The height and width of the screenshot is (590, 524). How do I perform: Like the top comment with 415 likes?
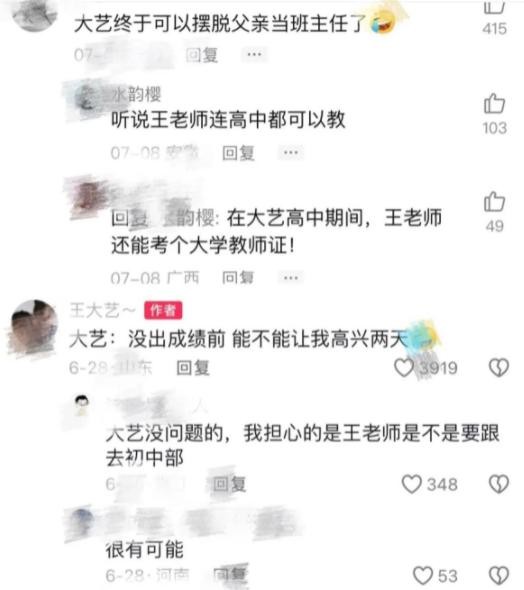pyautogui.click(x=494, y=7)
